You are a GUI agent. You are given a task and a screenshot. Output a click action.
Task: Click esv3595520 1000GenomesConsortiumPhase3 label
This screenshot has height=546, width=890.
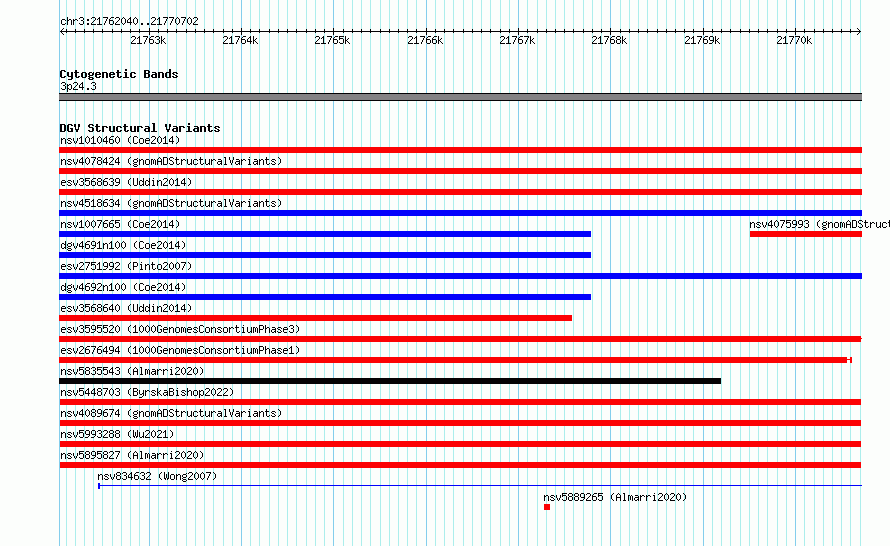(180, 329)
